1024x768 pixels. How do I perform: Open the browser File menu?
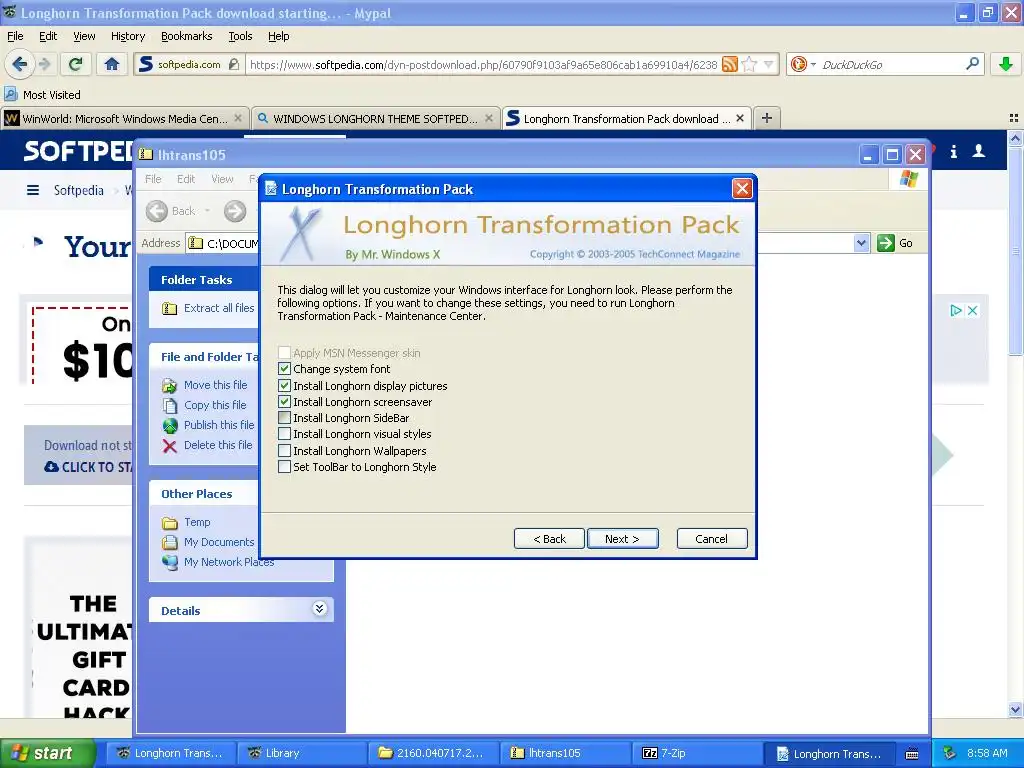(x=15, y=36)
